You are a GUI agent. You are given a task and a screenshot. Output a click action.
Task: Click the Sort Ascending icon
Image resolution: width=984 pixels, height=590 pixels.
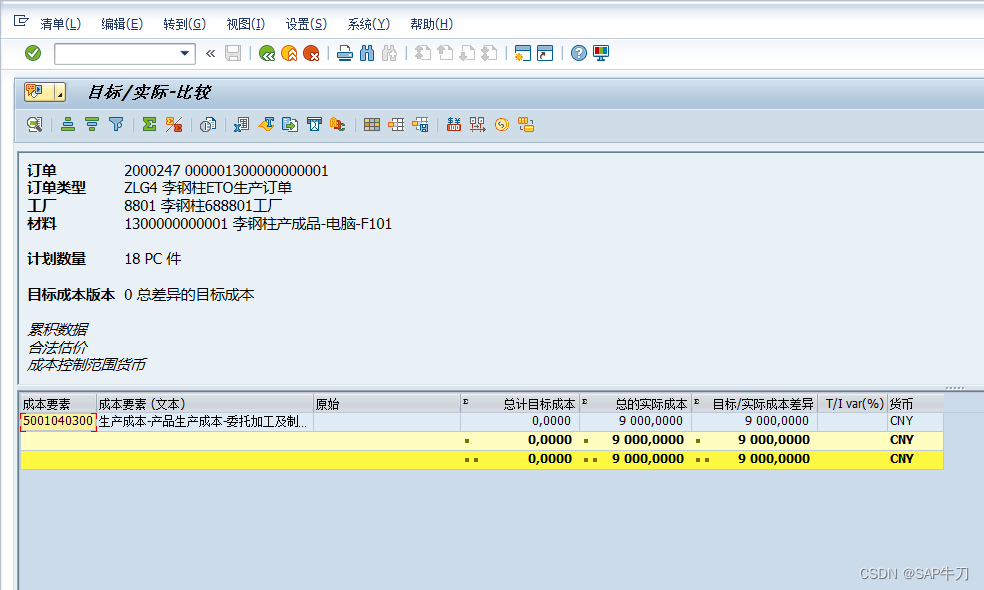pos(68,124)
